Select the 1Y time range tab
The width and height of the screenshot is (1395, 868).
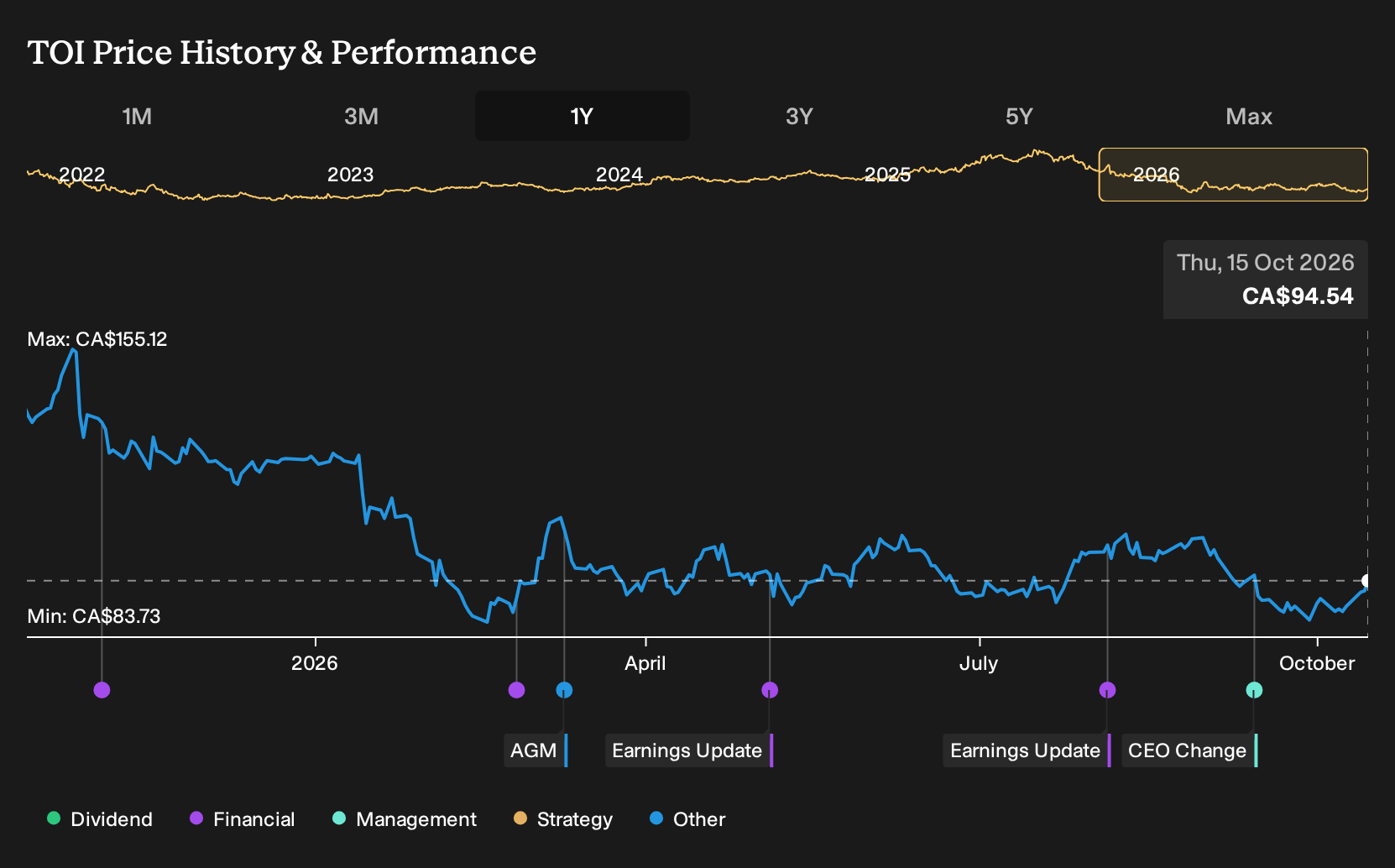pos(583,116)
